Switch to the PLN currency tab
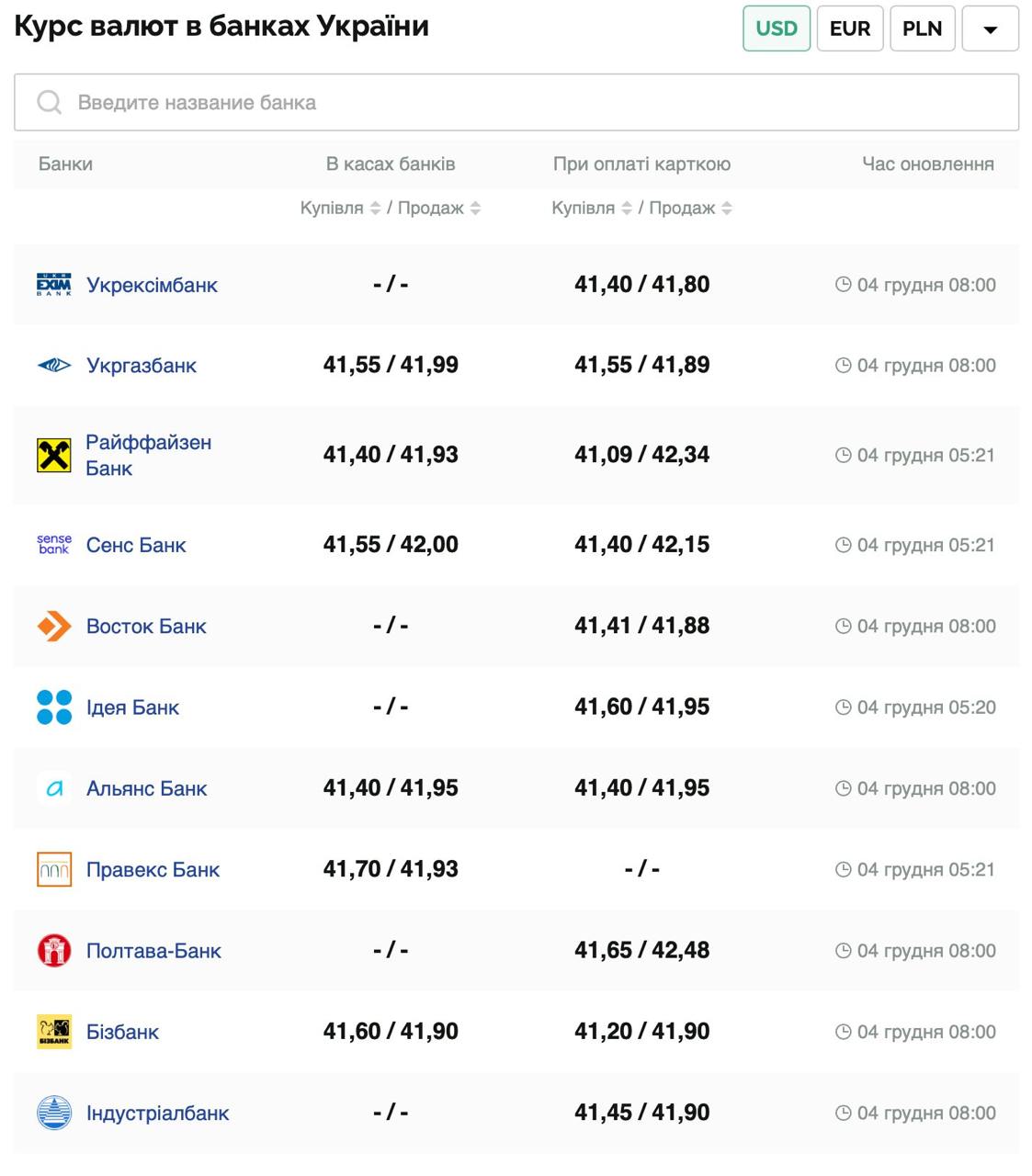1032x1176 pixels. 922,28
